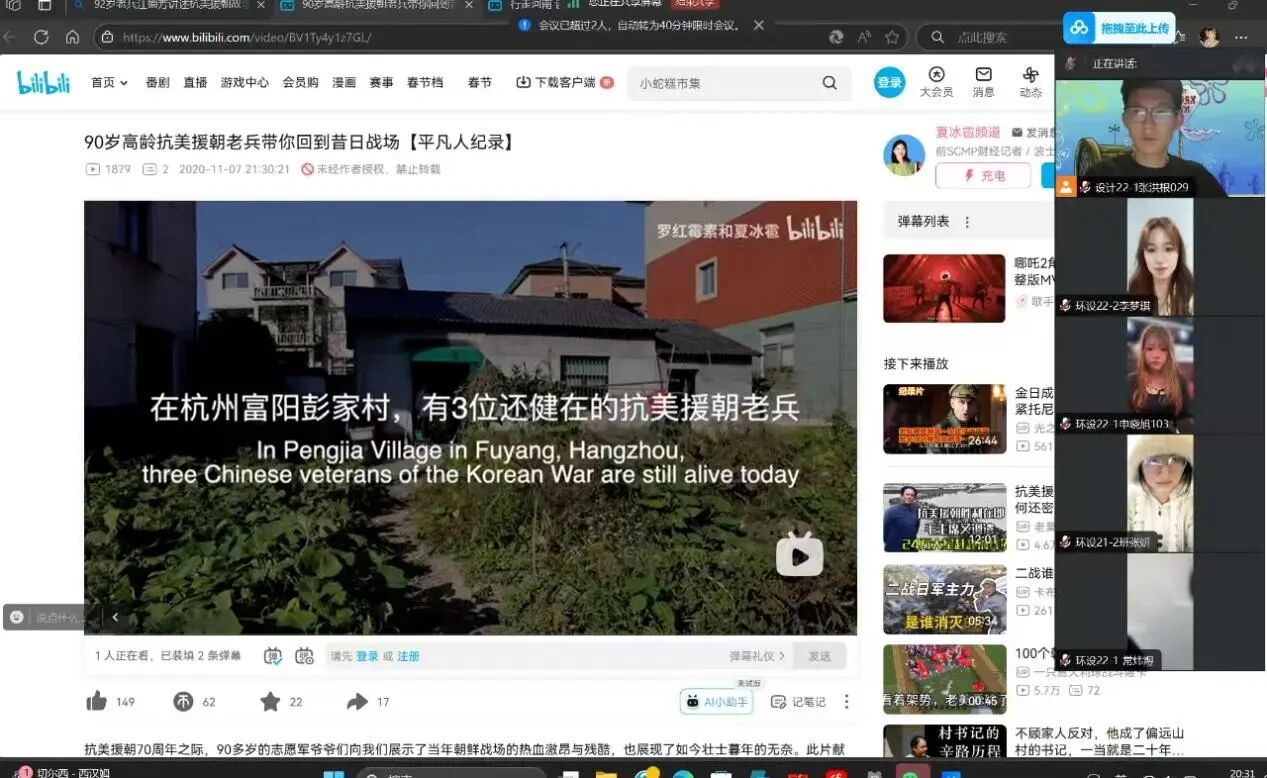1267x778 pixels.
Task: Favorite the video with star icon
Action: (270, 702)
